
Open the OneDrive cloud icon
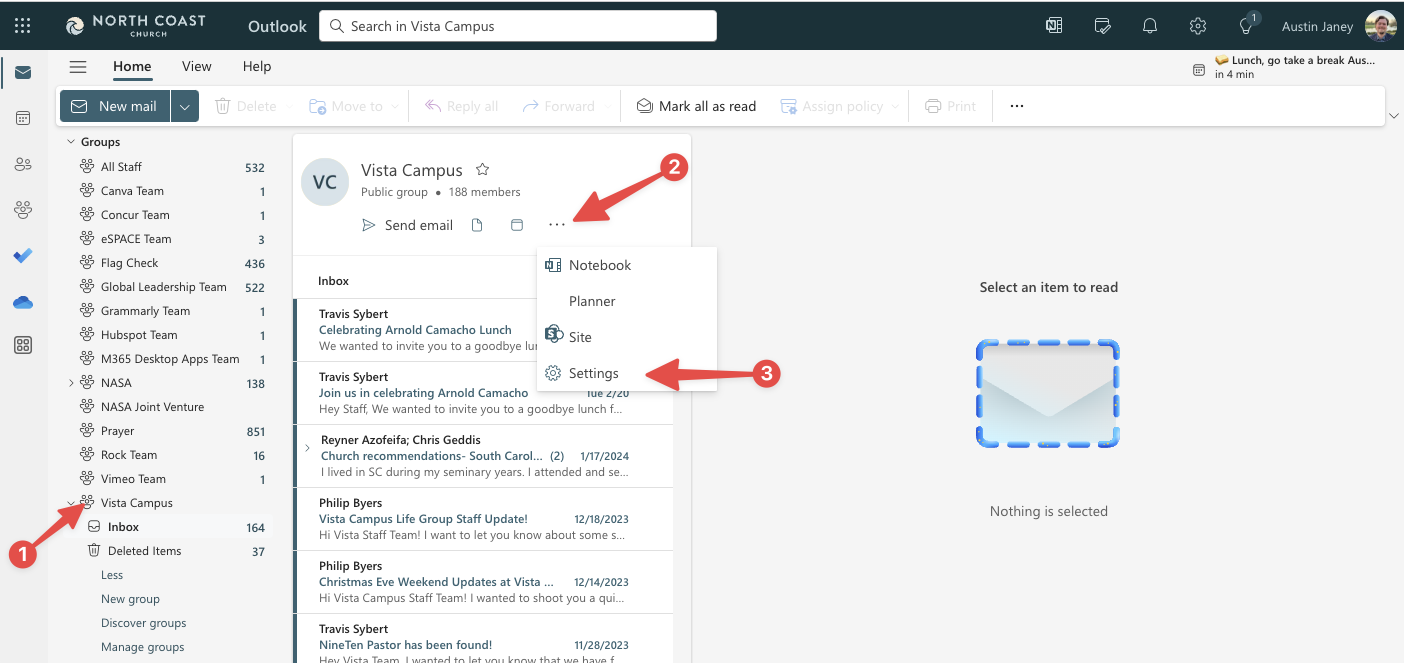(22, 302)
